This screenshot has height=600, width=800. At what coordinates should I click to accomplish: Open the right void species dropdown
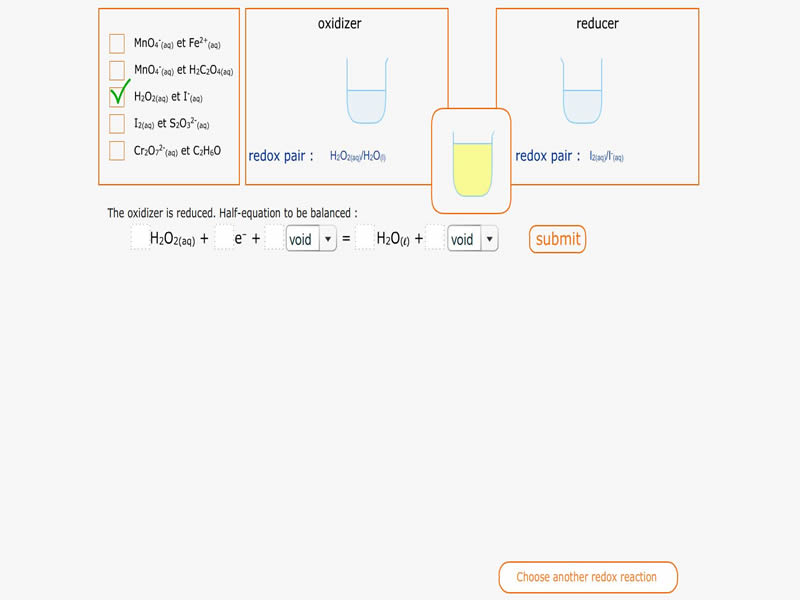coord(472,239)
